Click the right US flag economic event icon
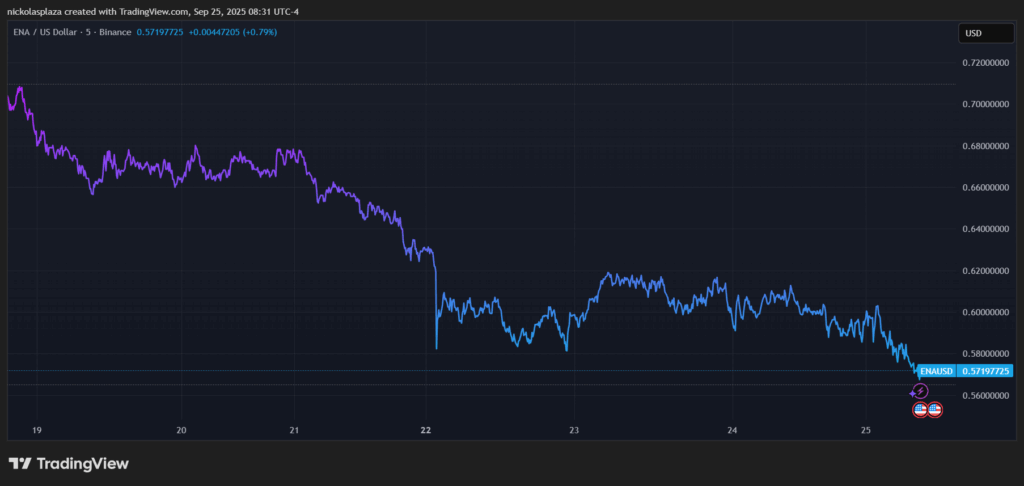 tap(935, 409)
